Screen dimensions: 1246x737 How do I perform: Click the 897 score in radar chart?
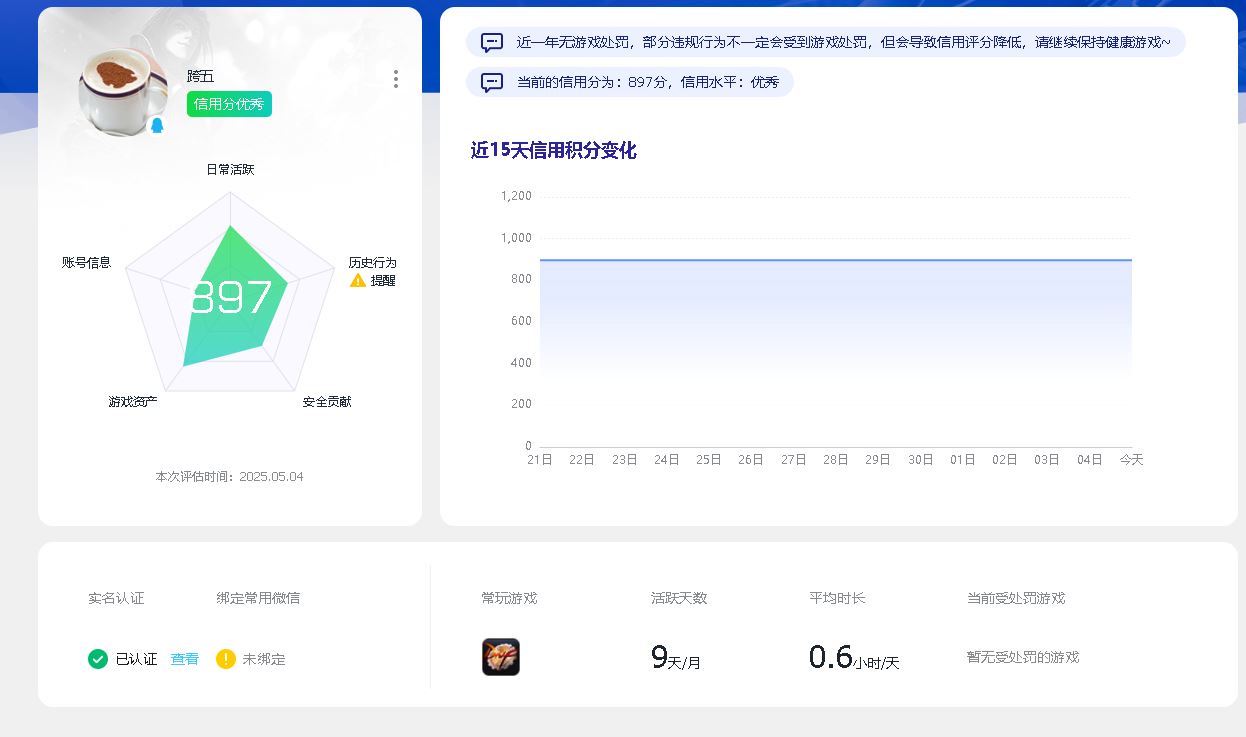tap(231, 297)
